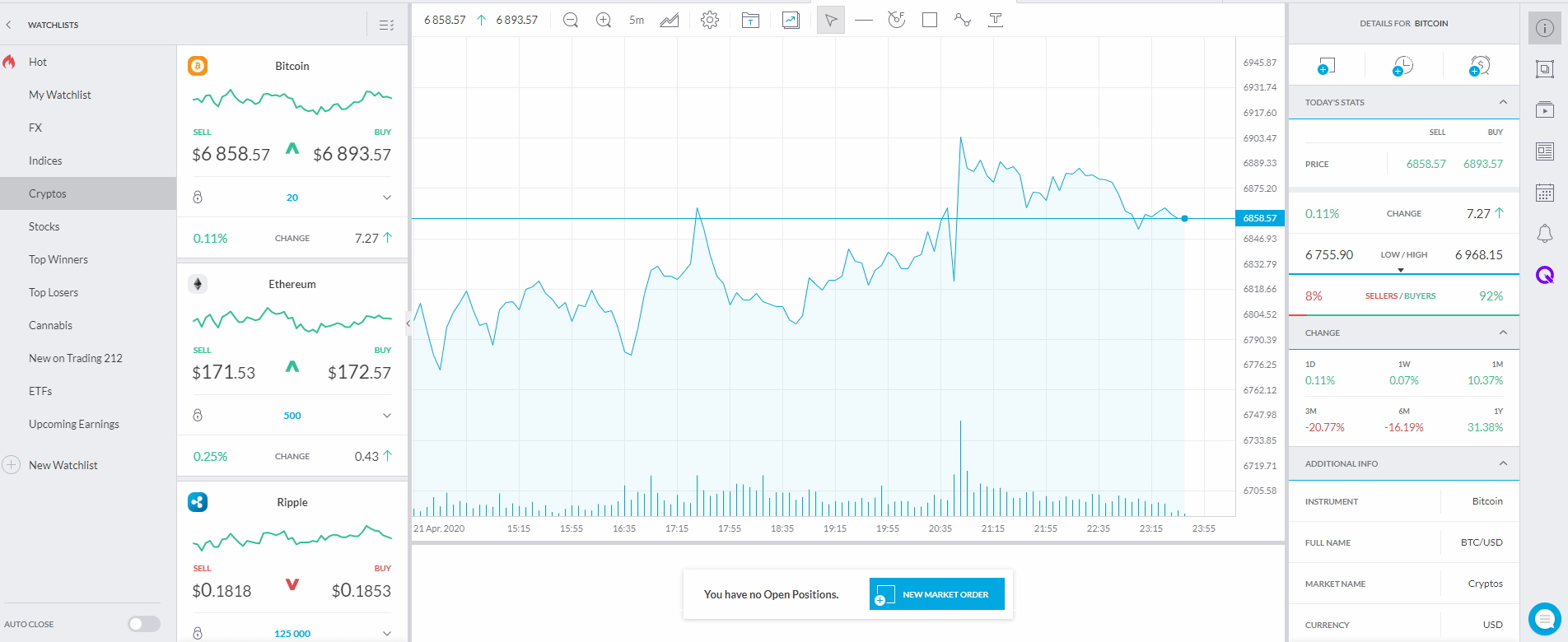
Task: Click the Ethereum coin logo
Action: 198,284
